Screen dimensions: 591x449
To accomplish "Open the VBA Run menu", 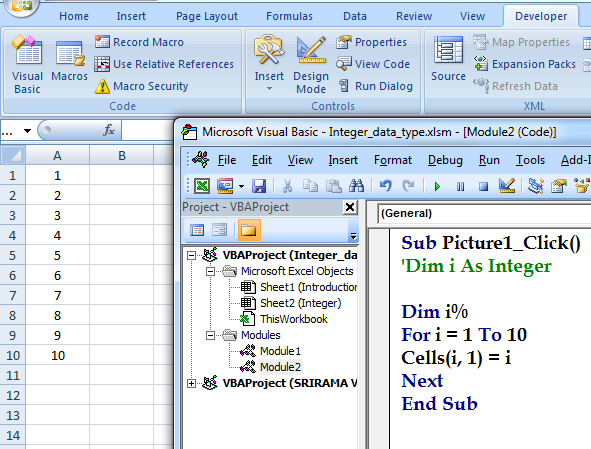I will click(x=489, y=160).
